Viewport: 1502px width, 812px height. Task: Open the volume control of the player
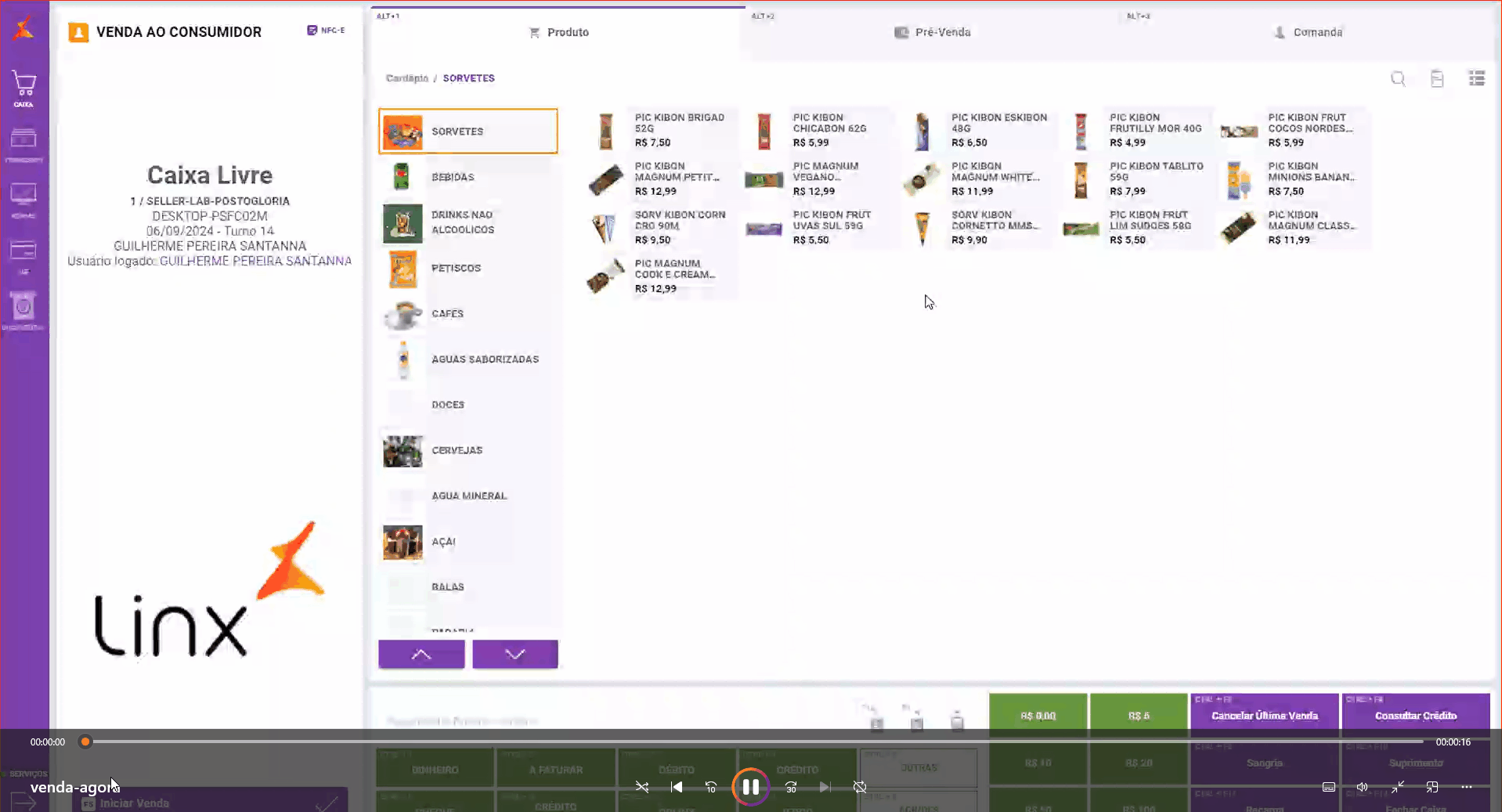point(1363,787)
